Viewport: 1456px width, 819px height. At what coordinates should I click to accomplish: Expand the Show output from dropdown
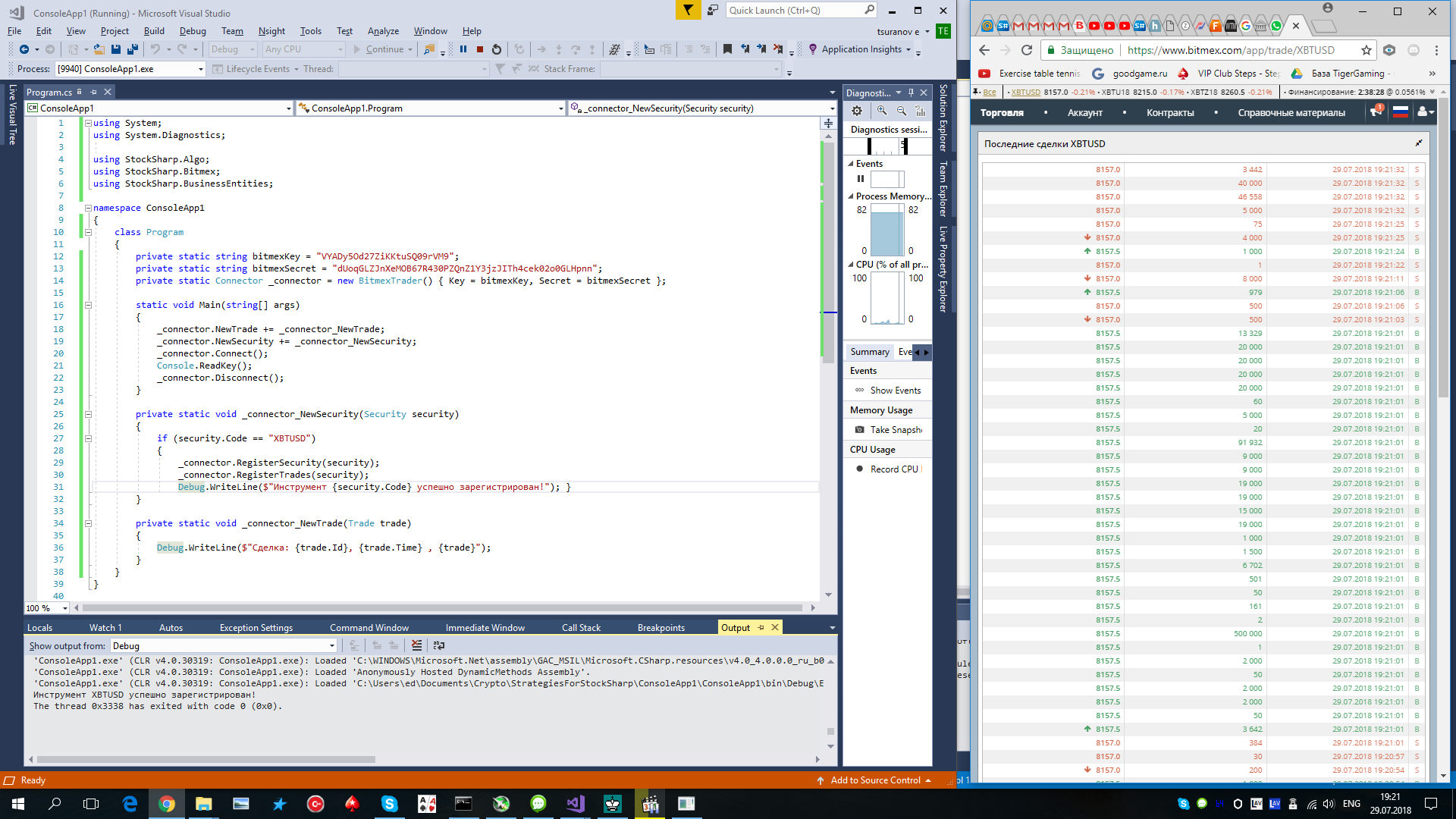click(x=332, y=646)
